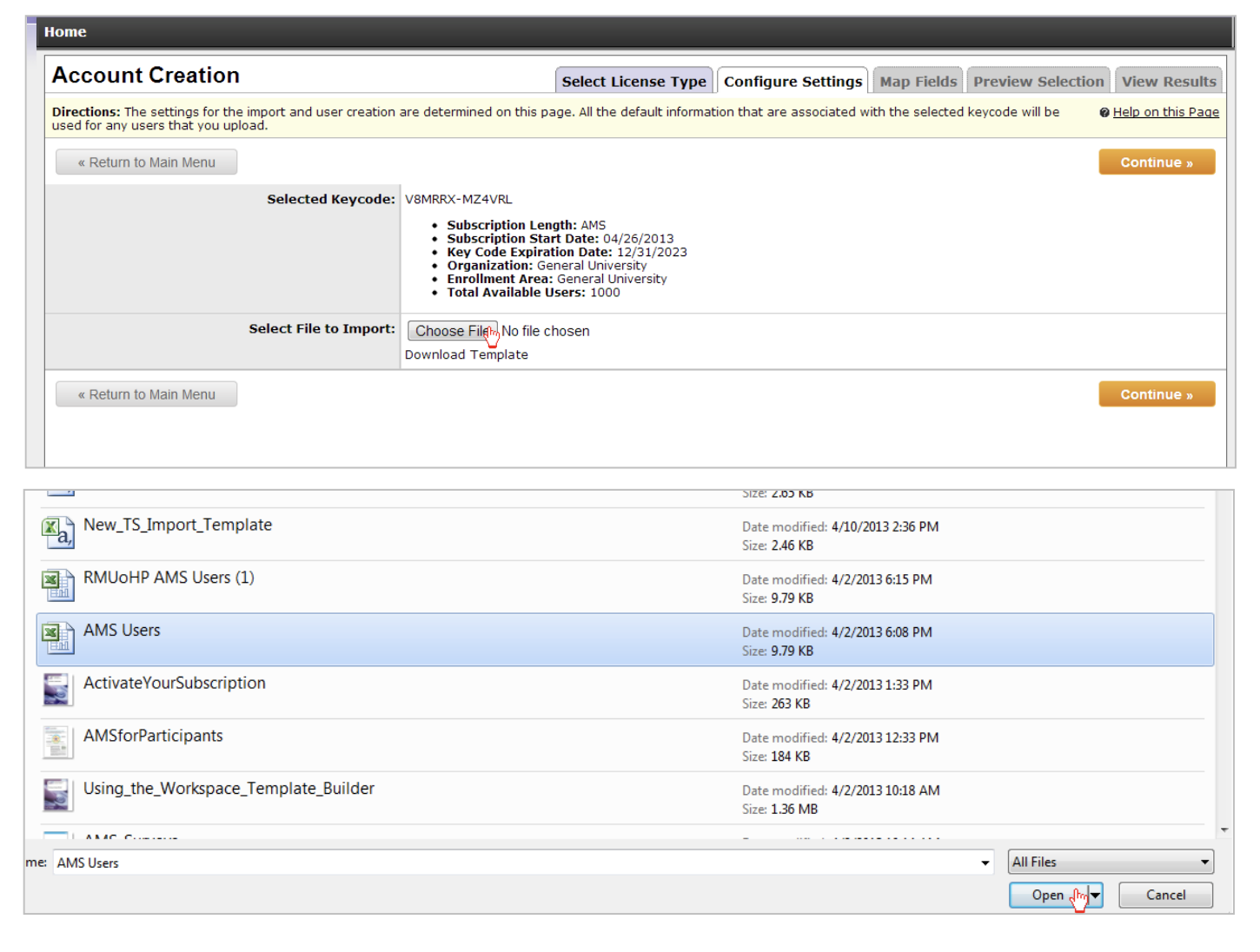
Task: Expand the file name history dropdown arrow
Action: 985,863
